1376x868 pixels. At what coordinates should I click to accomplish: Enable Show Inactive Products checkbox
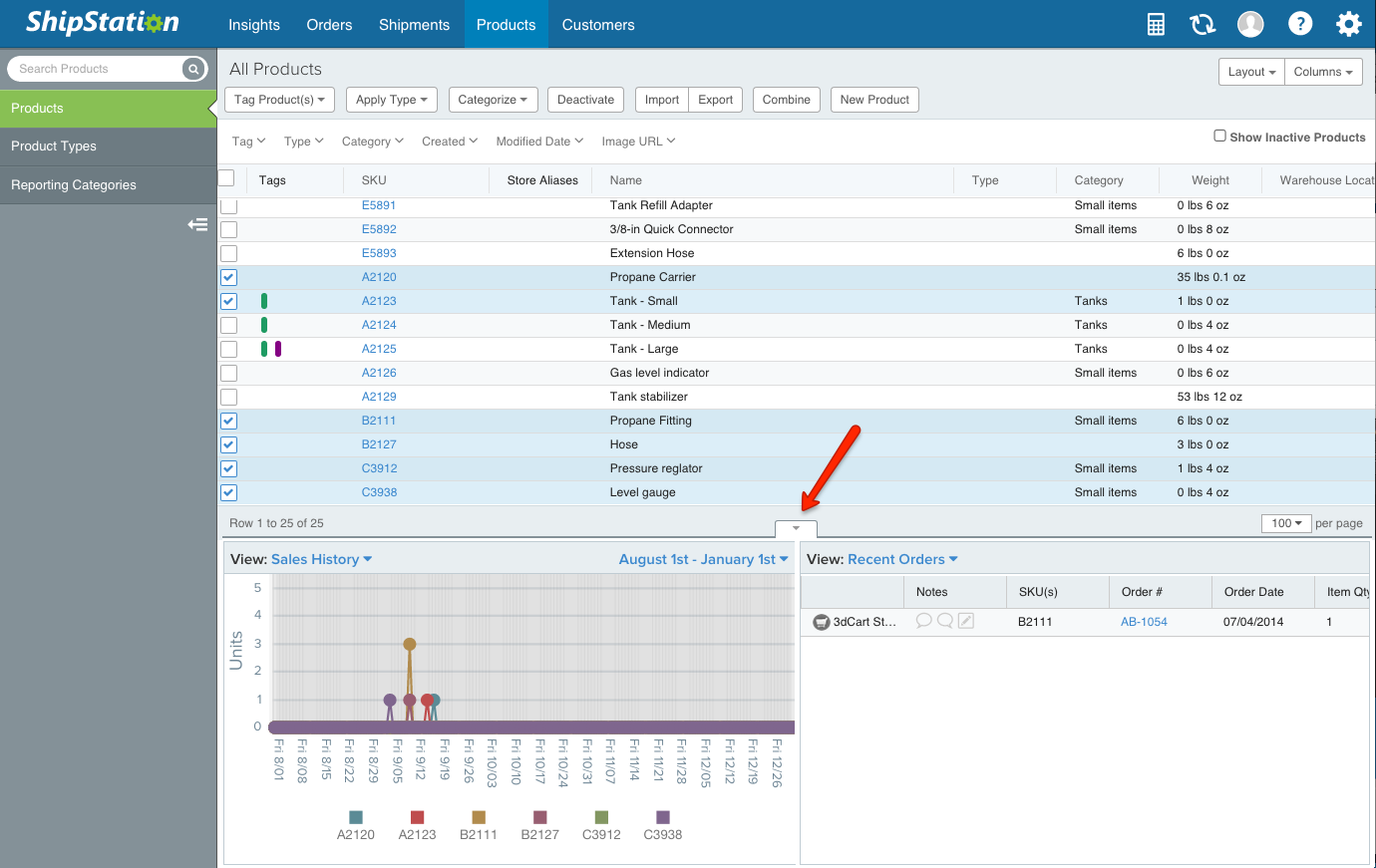tap(1219, 137)
